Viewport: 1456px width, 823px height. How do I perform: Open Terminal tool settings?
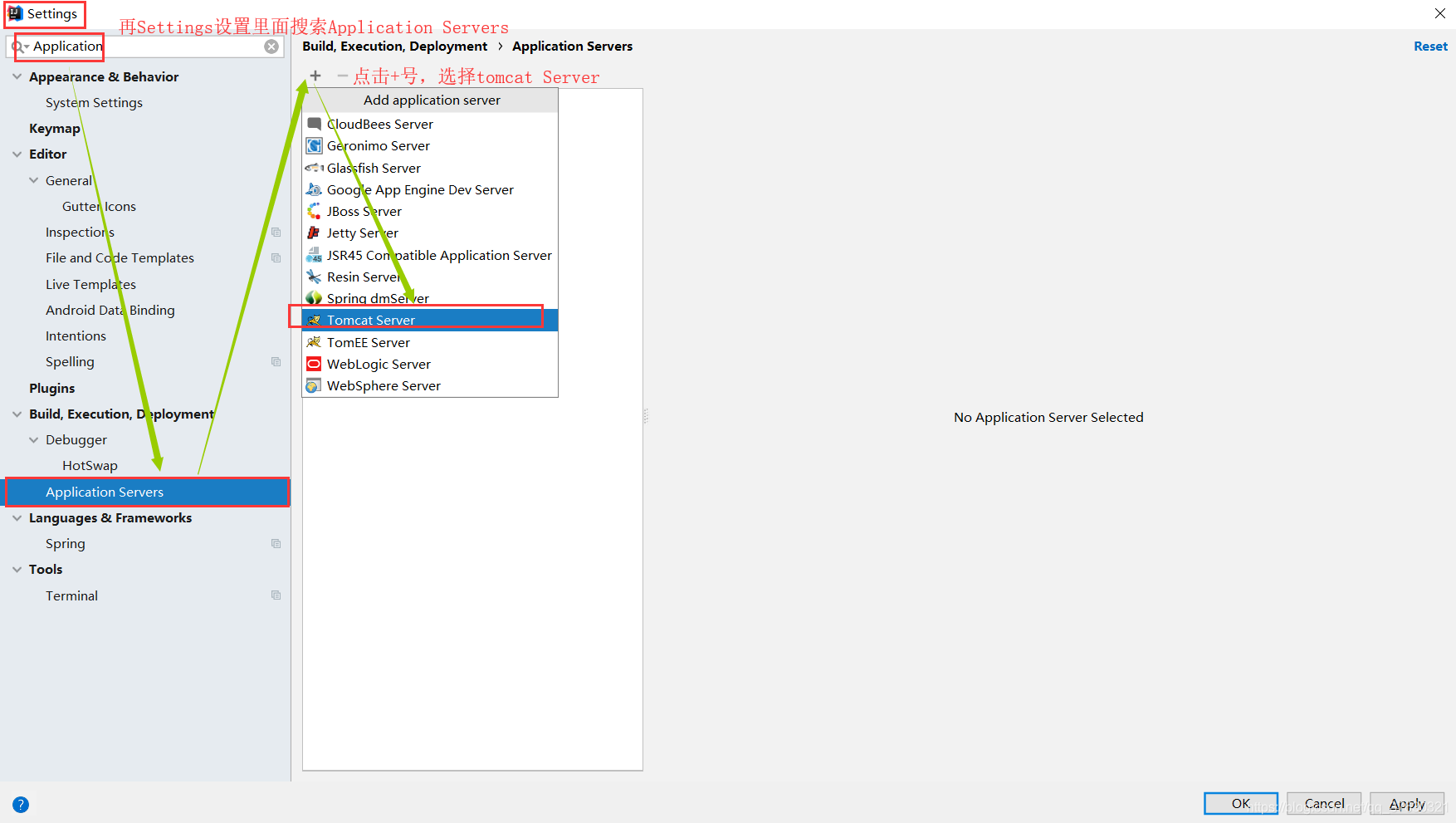click(x=71, y=595)
